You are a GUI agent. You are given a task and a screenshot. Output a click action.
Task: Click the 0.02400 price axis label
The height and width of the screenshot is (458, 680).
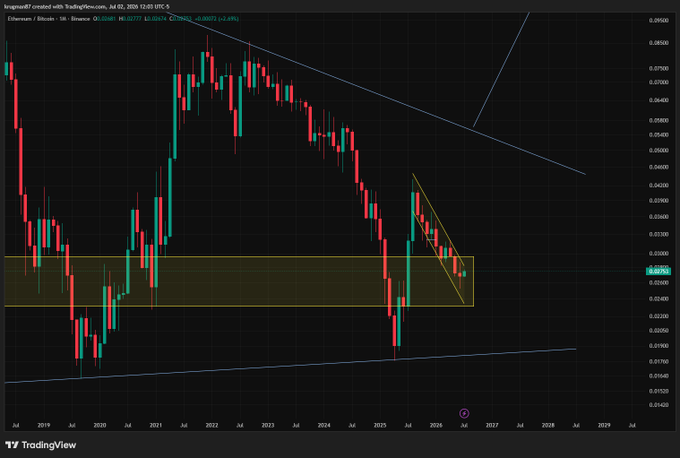click(658, 299)
